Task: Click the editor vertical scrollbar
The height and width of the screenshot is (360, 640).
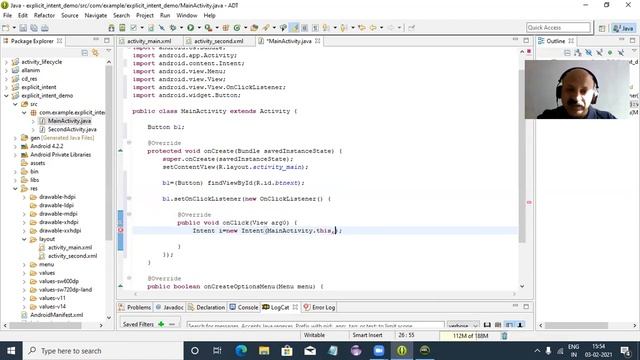Action: click(522, 155)
